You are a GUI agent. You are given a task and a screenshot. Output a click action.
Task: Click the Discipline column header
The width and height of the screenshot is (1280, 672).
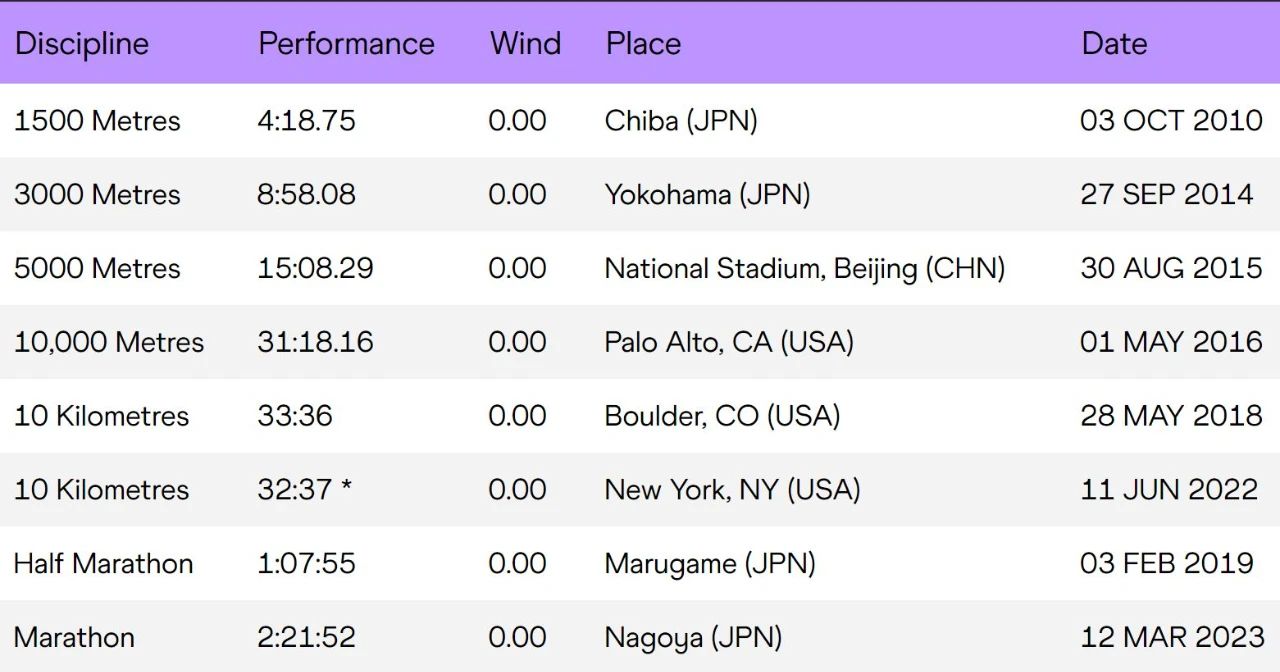(81, 44)
